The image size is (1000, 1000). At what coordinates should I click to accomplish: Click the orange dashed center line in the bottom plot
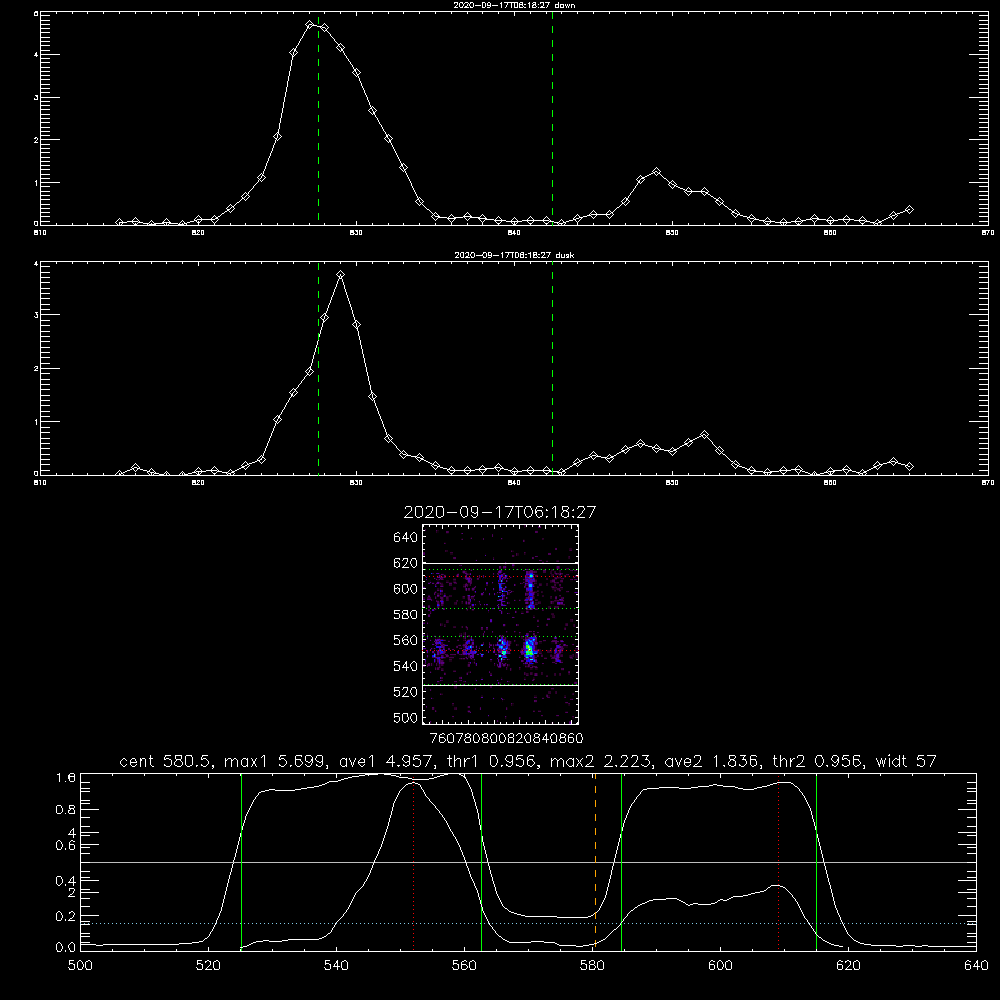(x=595, y=861)
